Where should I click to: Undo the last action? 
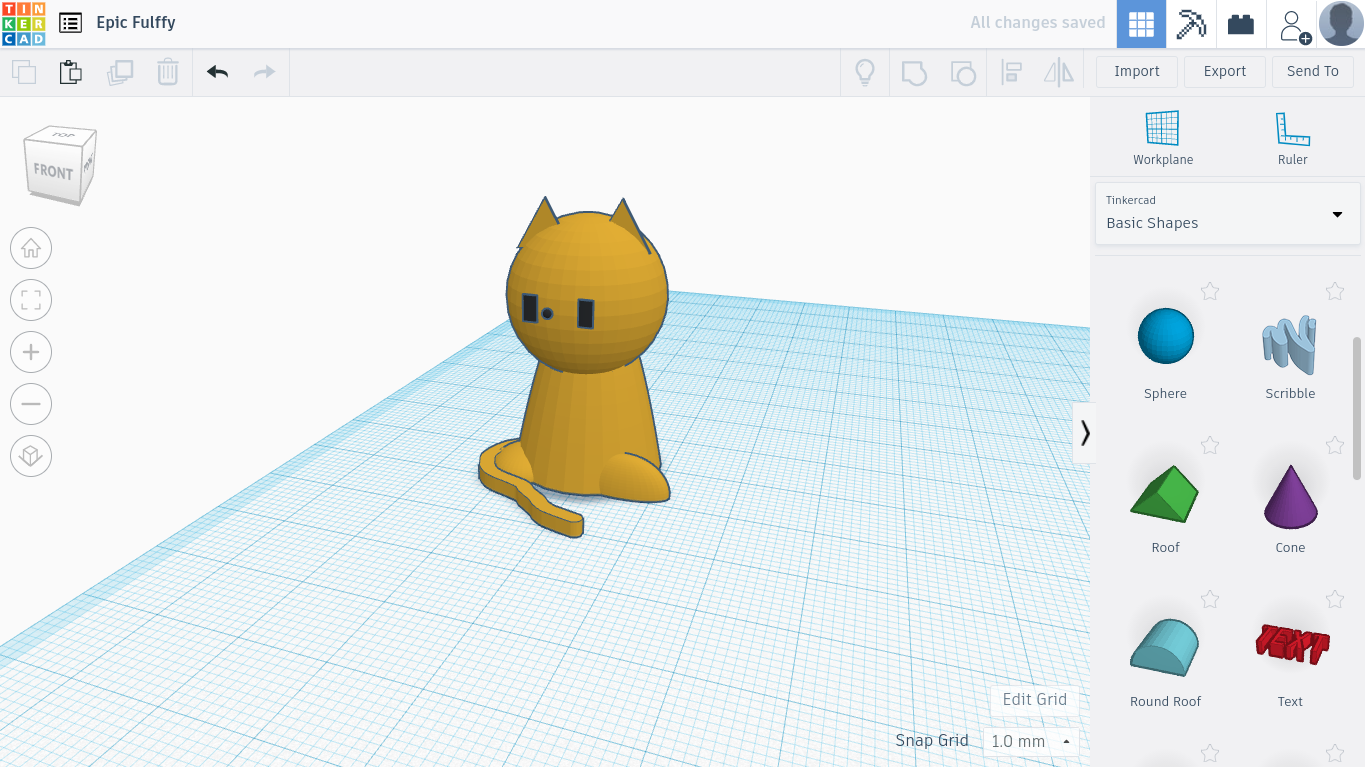(x=217, y=72)
